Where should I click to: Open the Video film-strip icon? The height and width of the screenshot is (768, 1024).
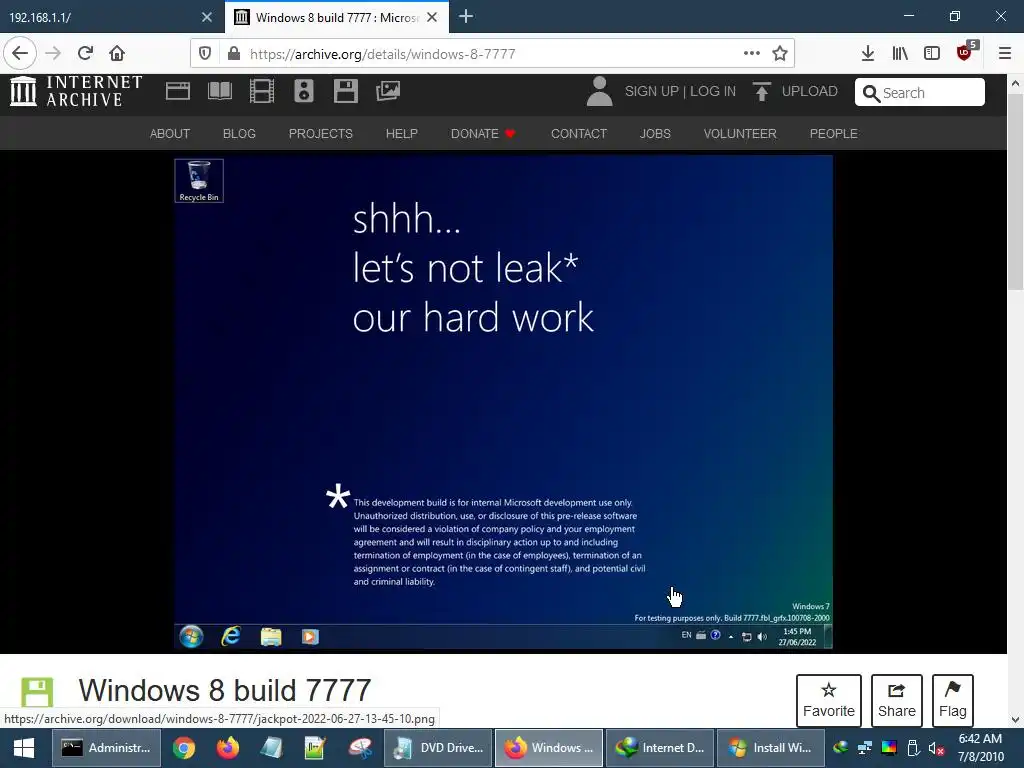(262, 91)
